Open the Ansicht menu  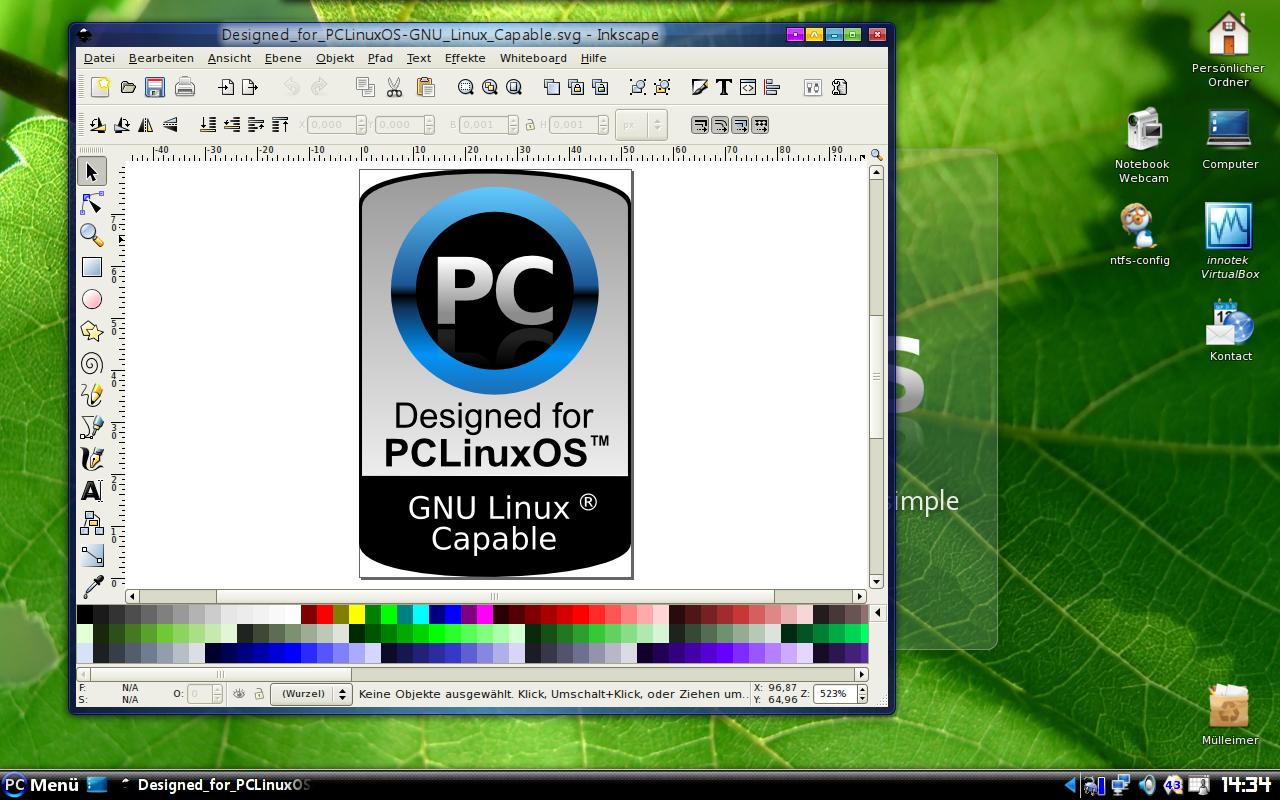[229, 58]
